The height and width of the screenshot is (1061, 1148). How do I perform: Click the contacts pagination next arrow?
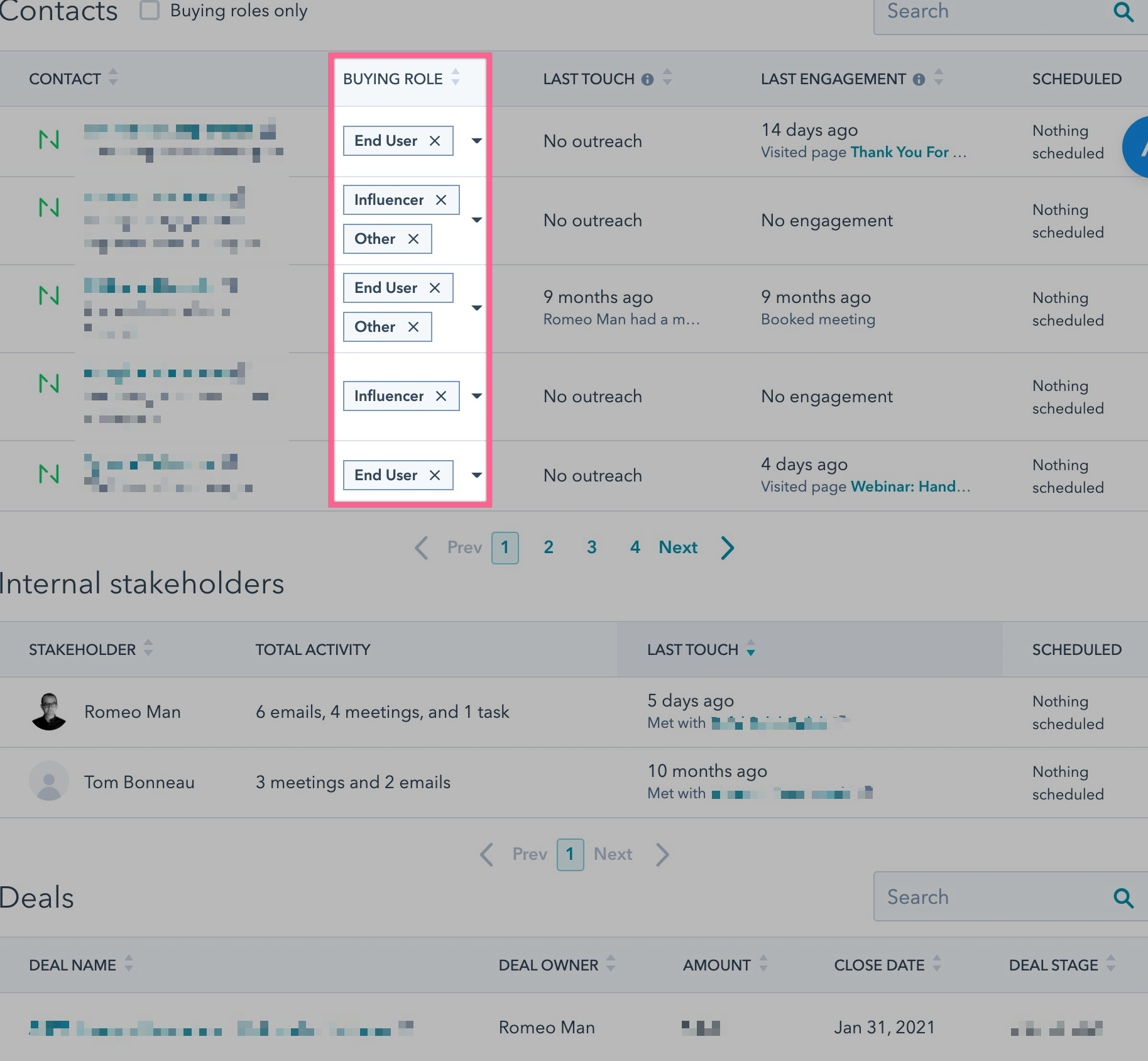728,547
